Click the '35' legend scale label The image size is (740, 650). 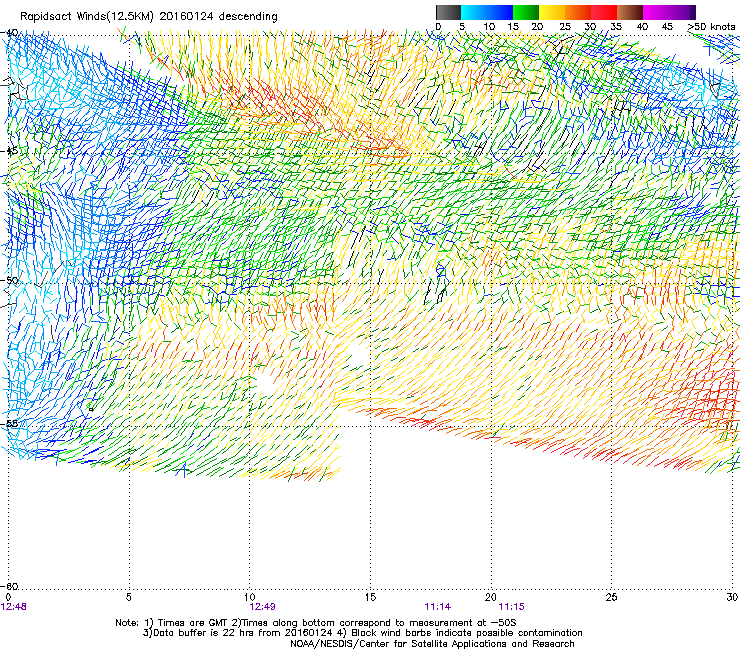(616, 27)
